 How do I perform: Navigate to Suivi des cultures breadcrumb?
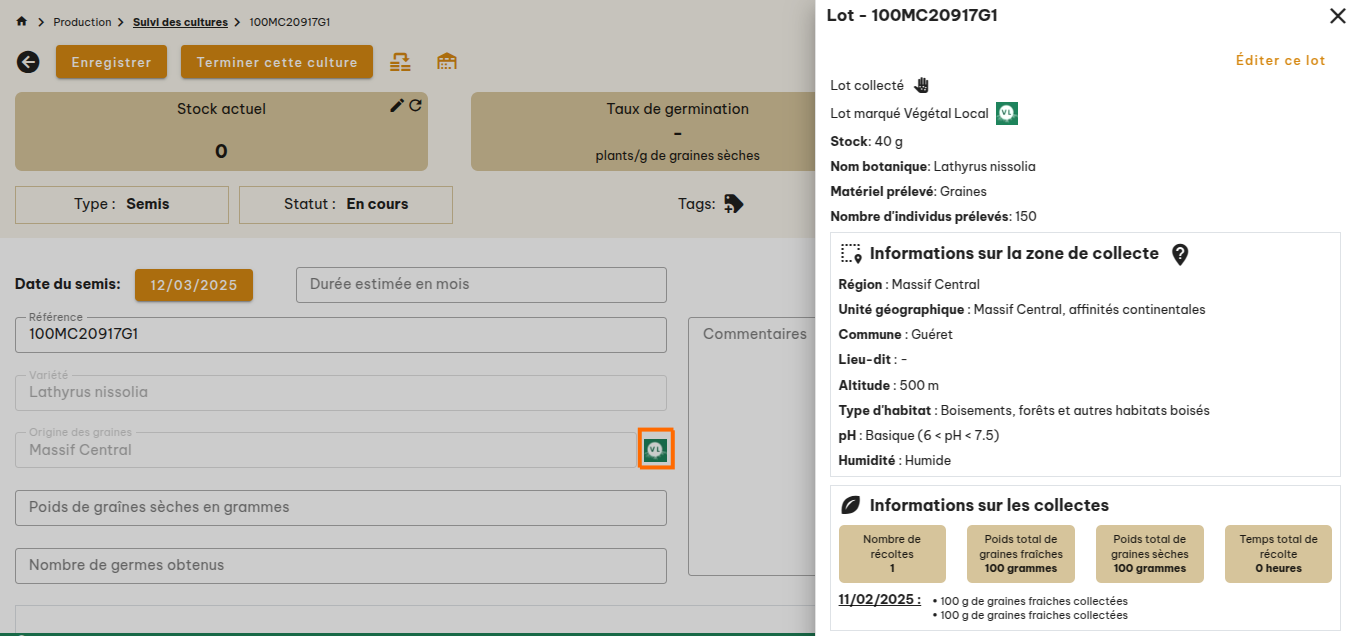180,22
